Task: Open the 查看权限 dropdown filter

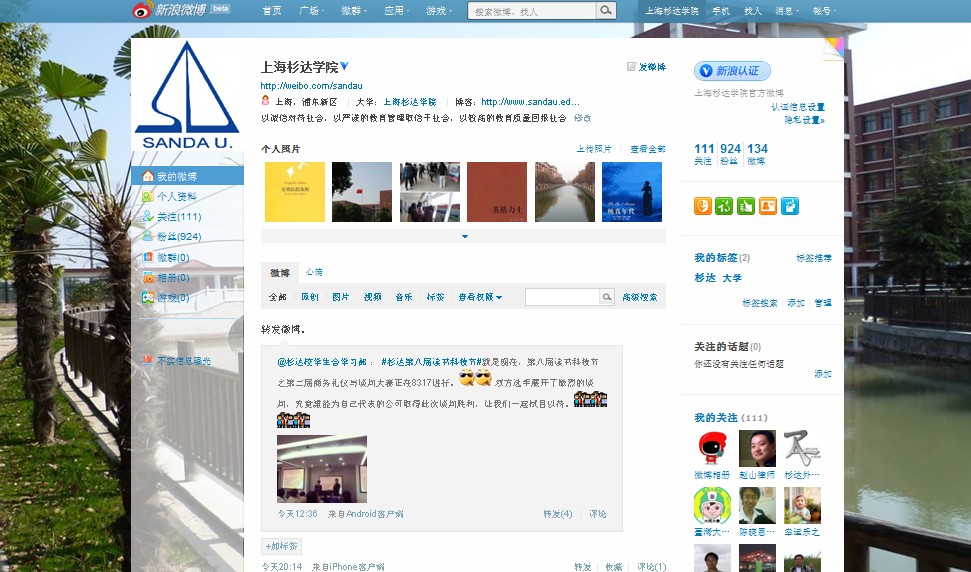Action: click(479, 297)
